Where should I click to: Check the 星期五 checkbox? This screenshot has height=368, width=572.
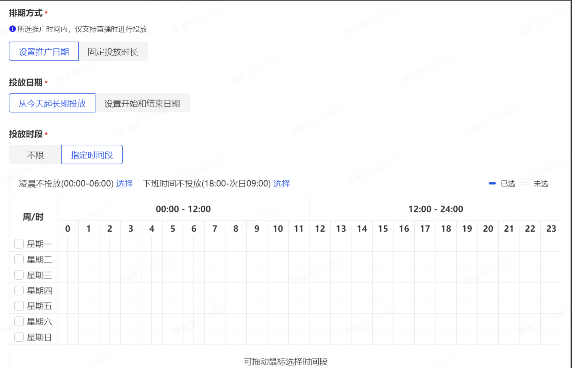click(x=19, y=306)
